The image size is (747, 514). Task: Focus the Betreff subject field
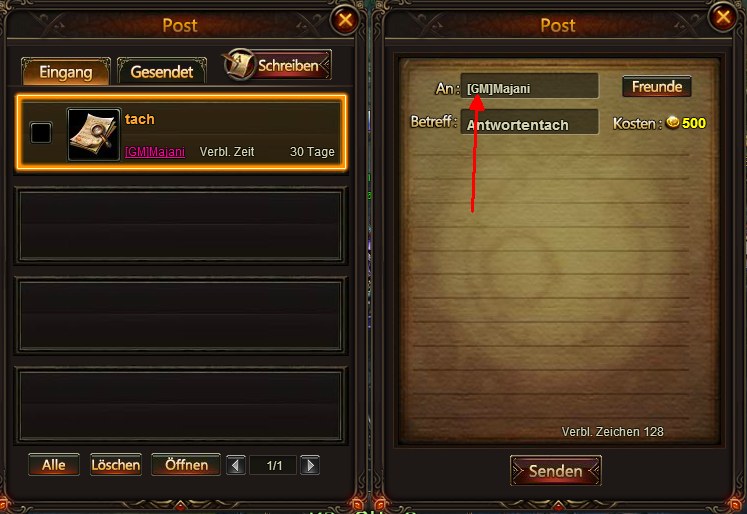529,122
